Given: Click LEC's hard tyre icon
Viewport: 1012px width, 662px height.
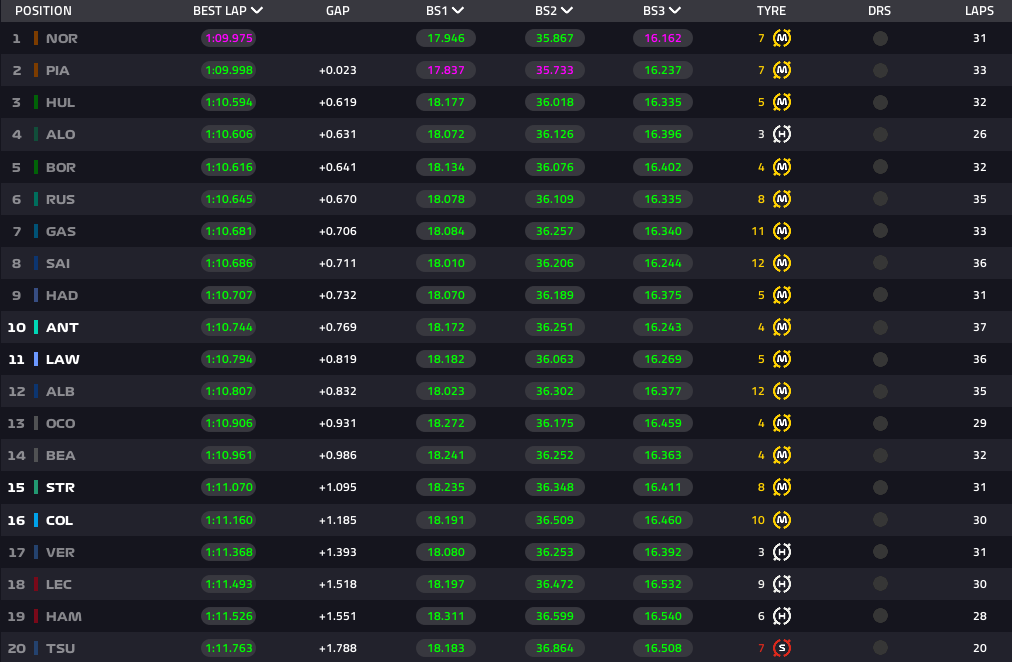Looking at the screenshot, I should pos(782,584).
